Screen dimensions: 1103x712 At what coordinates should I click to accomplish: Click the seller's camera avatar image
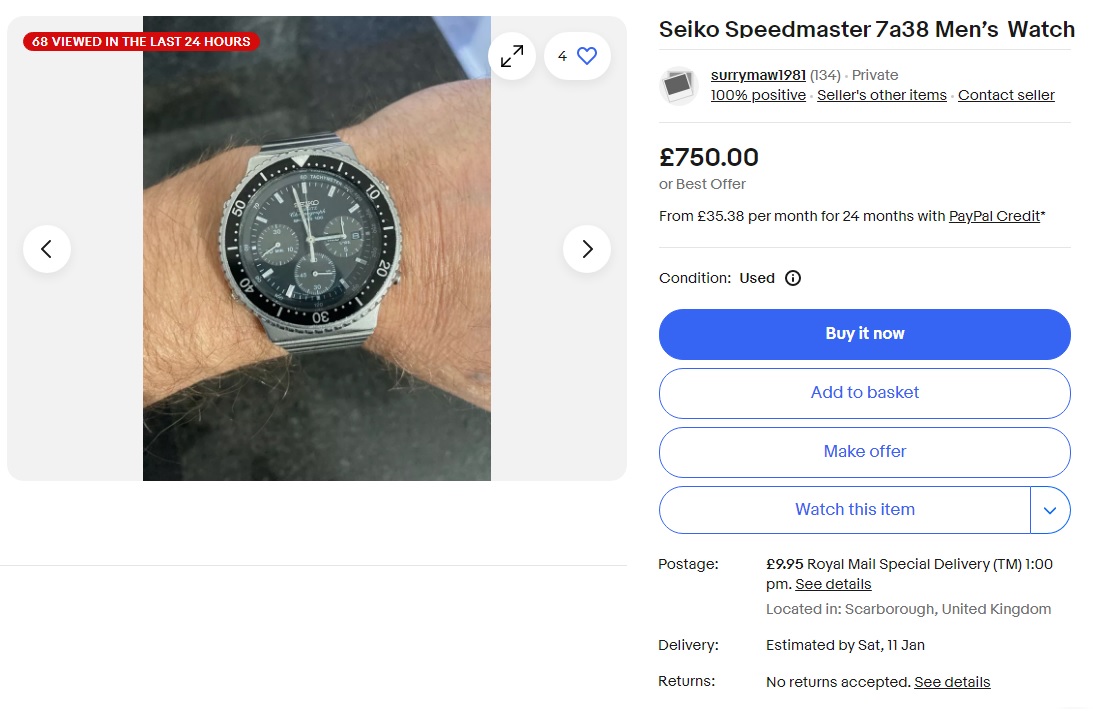pos(679,86)
